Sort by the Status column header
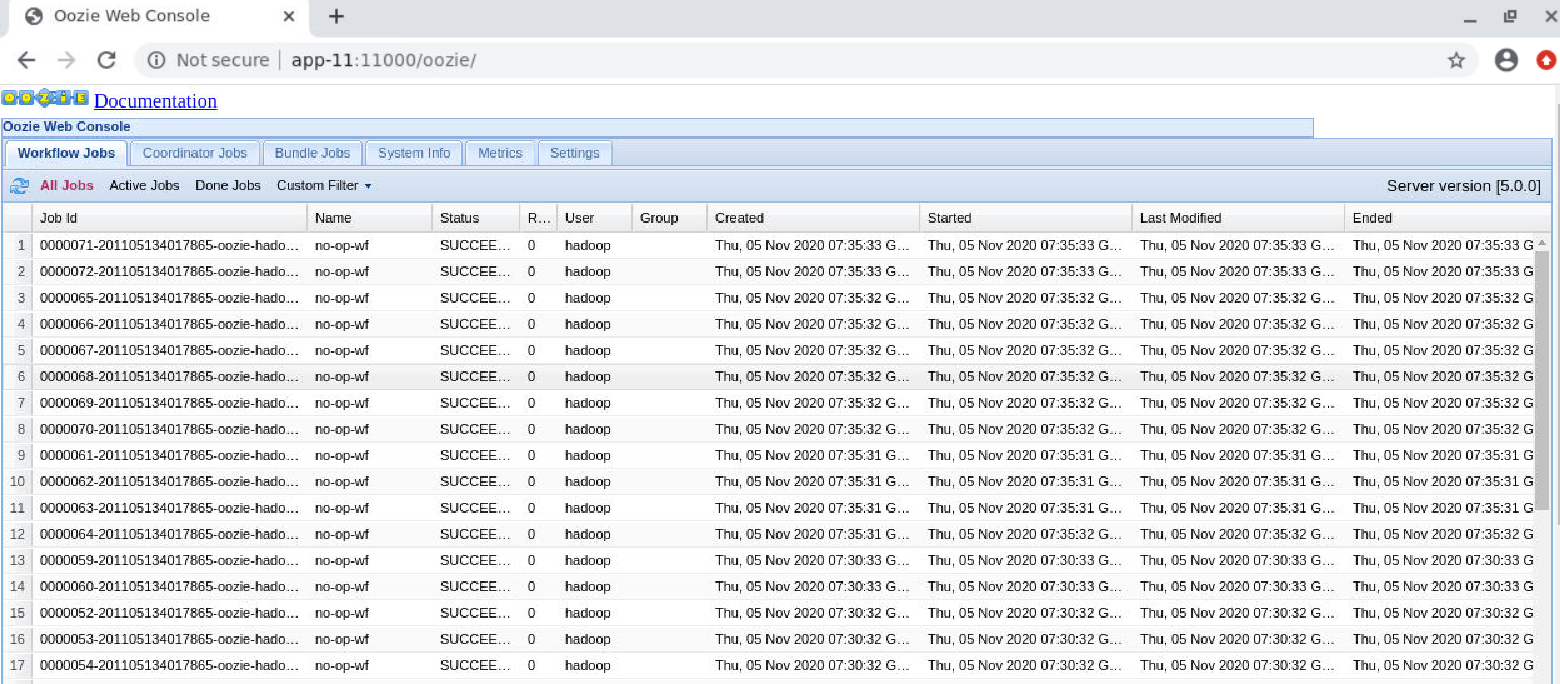1560x684 pixels. pyautogui.click(x=477, y=218)
